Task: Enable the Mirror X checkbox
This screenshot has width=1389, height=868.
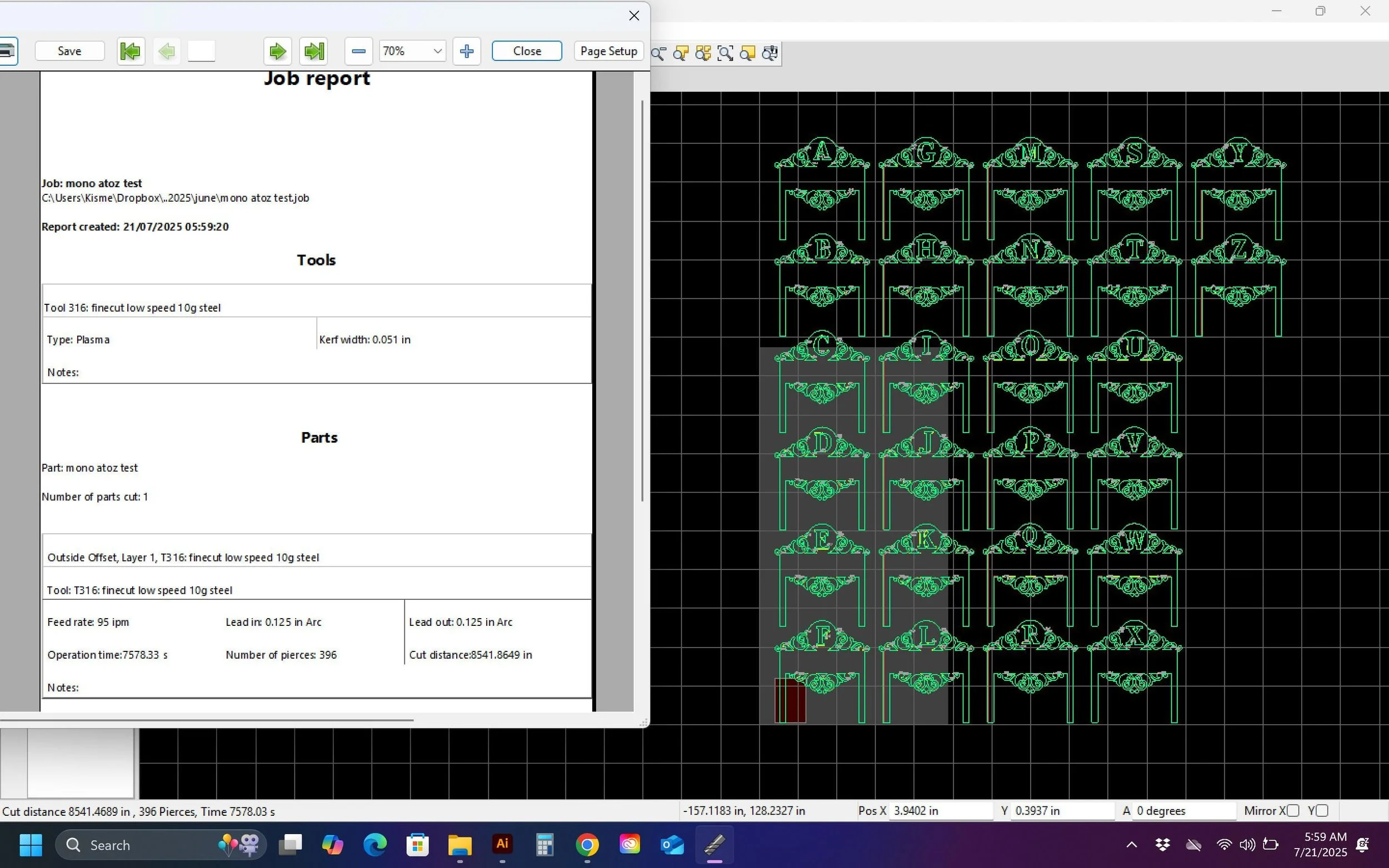Action: pyautogui.click(x=1292, y=811)
